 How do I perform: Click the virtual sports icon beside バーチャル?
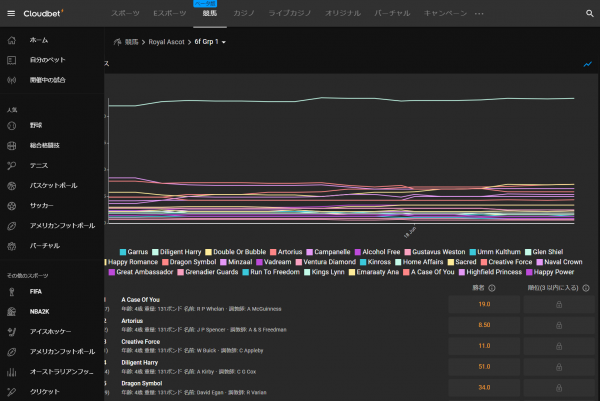click(x=12, y=246)
